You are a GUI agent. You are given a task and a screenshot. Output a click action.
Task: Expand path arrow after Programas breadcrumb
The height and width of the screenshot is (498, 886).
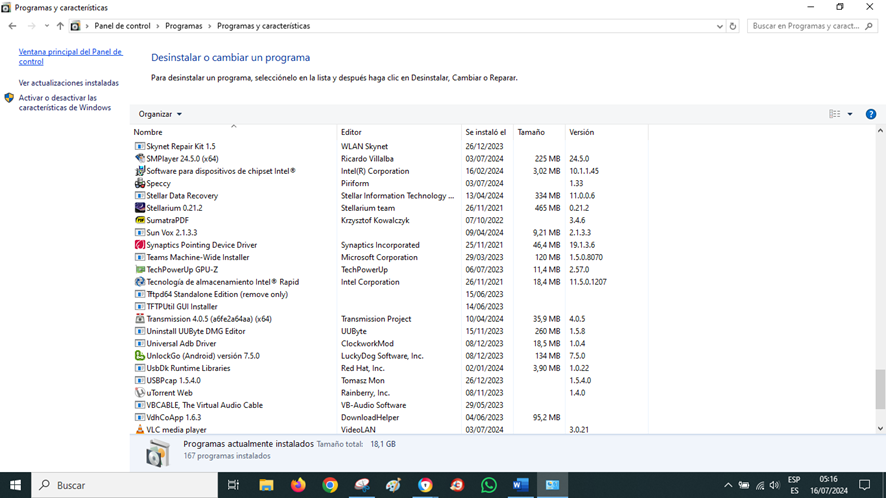[210, 26]
